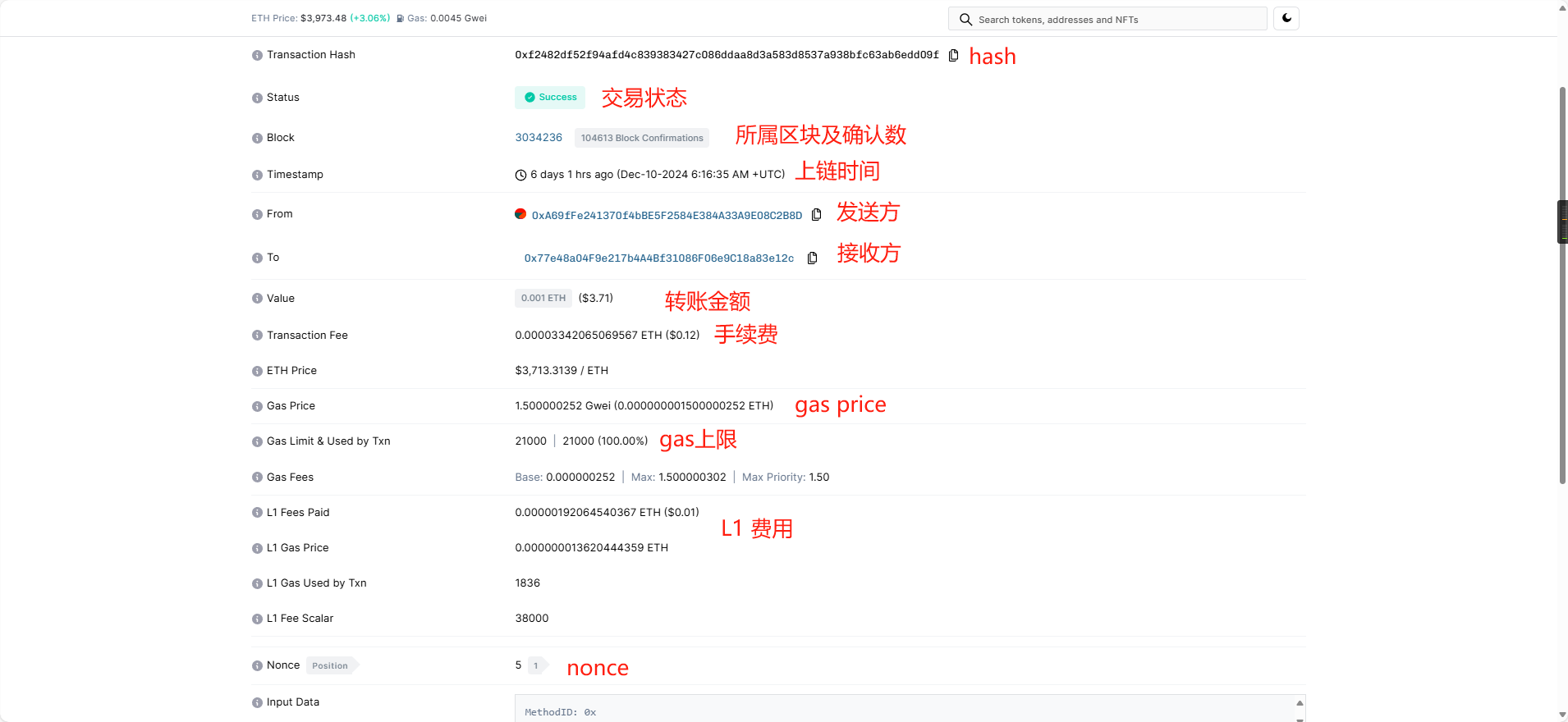This screenshot has height=722, width=1568.
Task: Click the 21000 (100.00%) gas used value
Action: pos(605,441)
